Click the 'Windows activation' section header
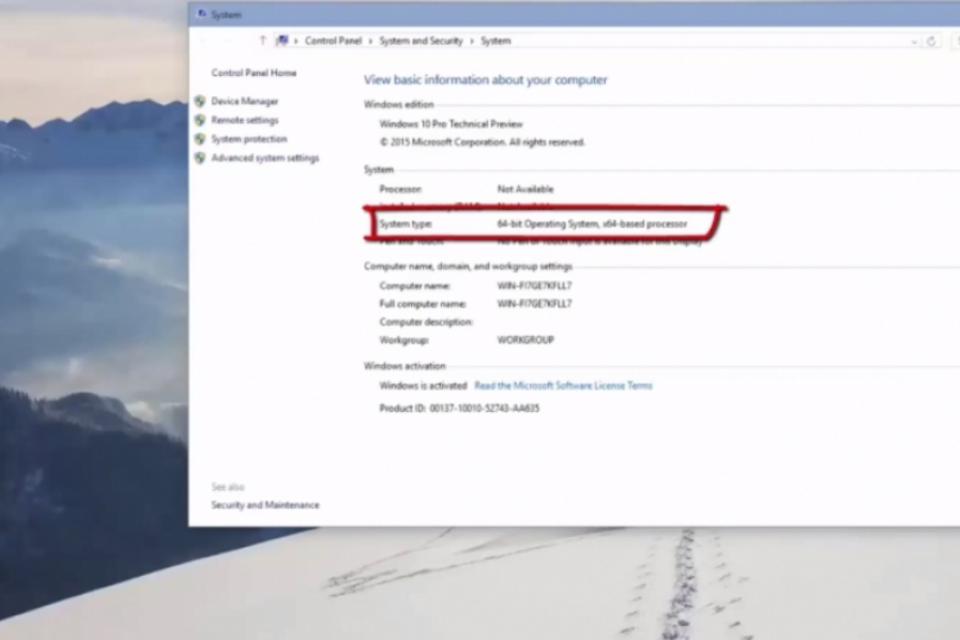 pyautogui.click(x=405, y=366)
